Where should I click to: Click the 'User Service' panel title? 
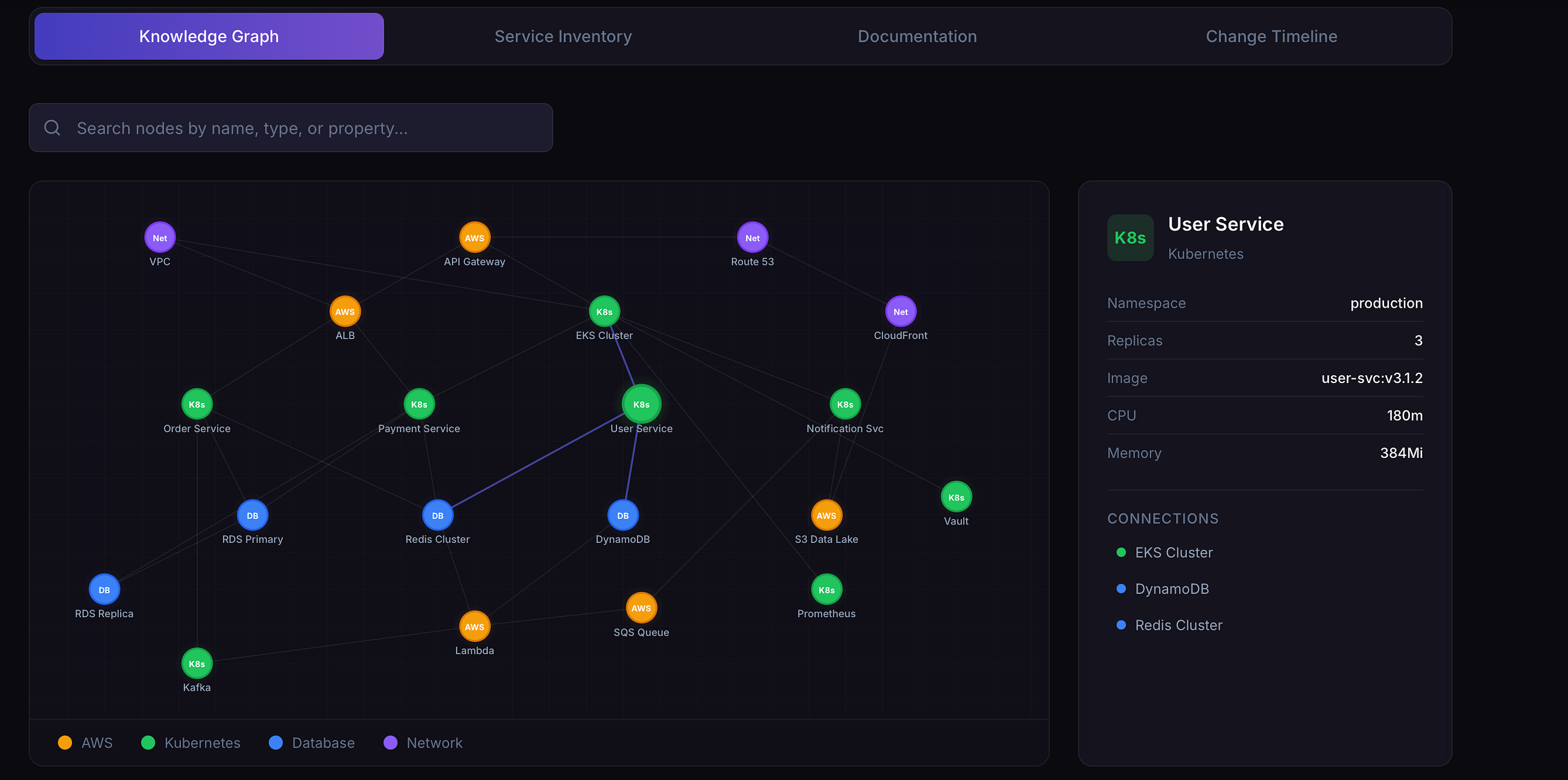pyautogui.click(x=1225, y=224)
